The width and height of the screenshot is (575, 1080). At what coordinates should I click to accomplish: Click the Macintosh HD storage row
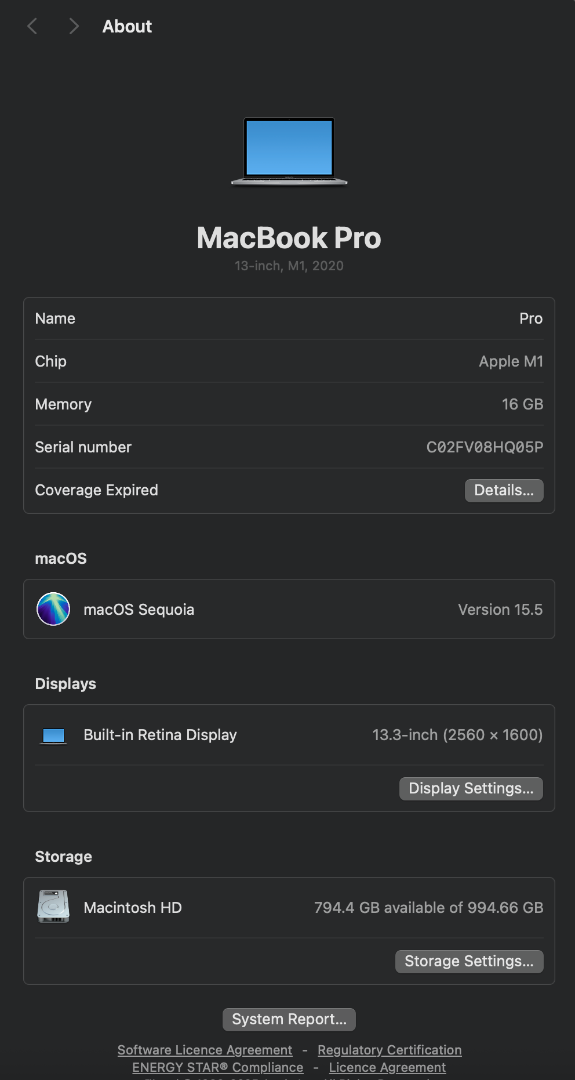tap(289, 907)
